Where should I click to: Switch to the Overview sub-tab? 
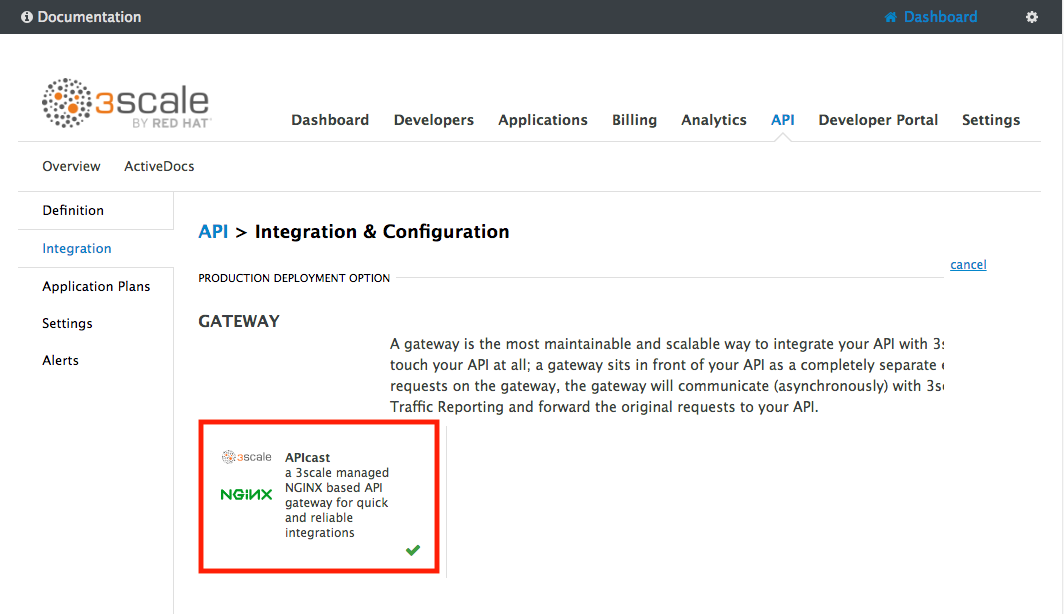[71, 166]
